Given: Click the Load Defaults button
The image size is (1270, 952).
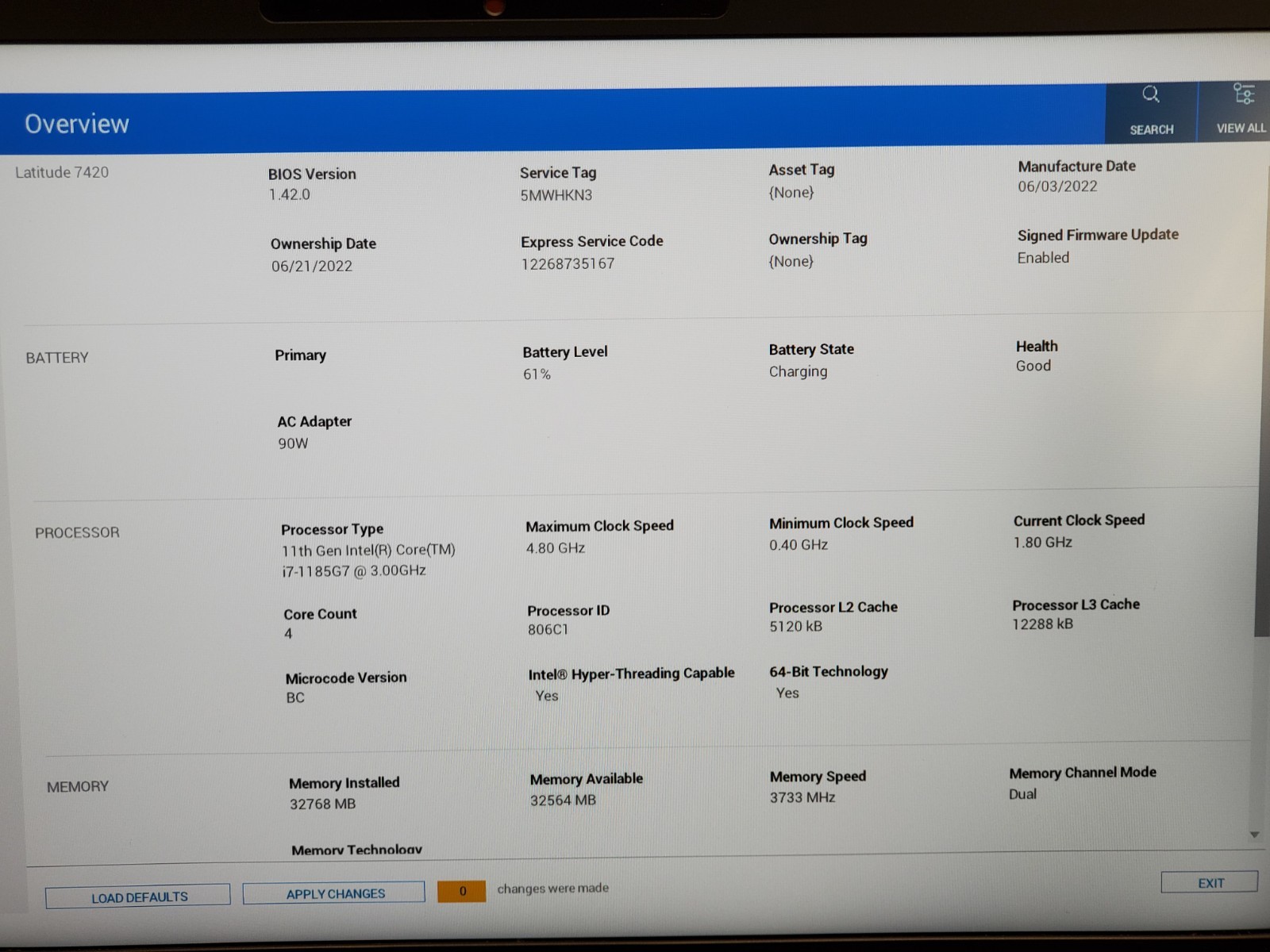Looking at the screenshot, I should (x=138, y=896).
